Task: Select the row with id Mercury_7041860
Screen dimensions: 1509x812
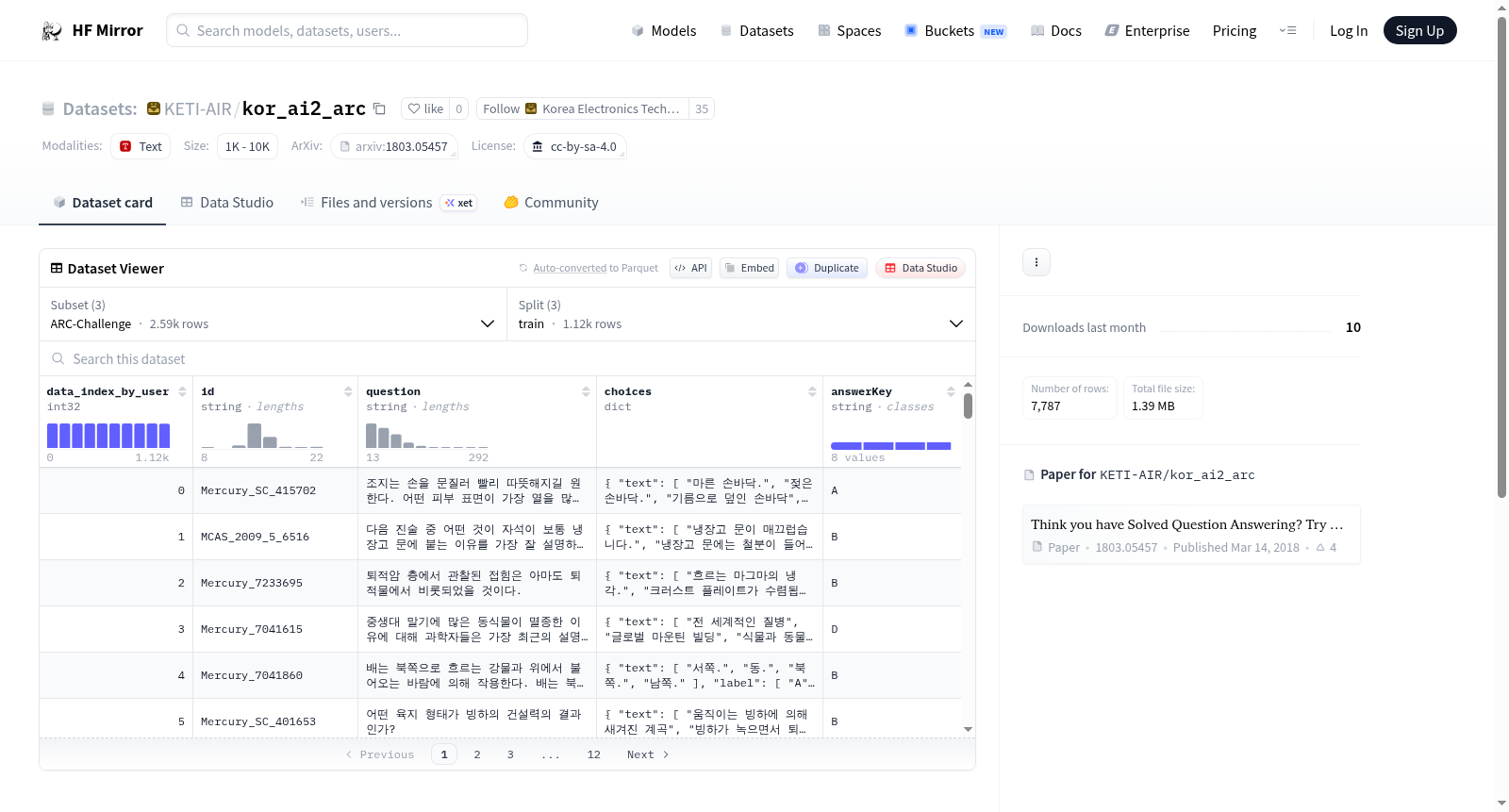Action: click(x=500, y=675)
